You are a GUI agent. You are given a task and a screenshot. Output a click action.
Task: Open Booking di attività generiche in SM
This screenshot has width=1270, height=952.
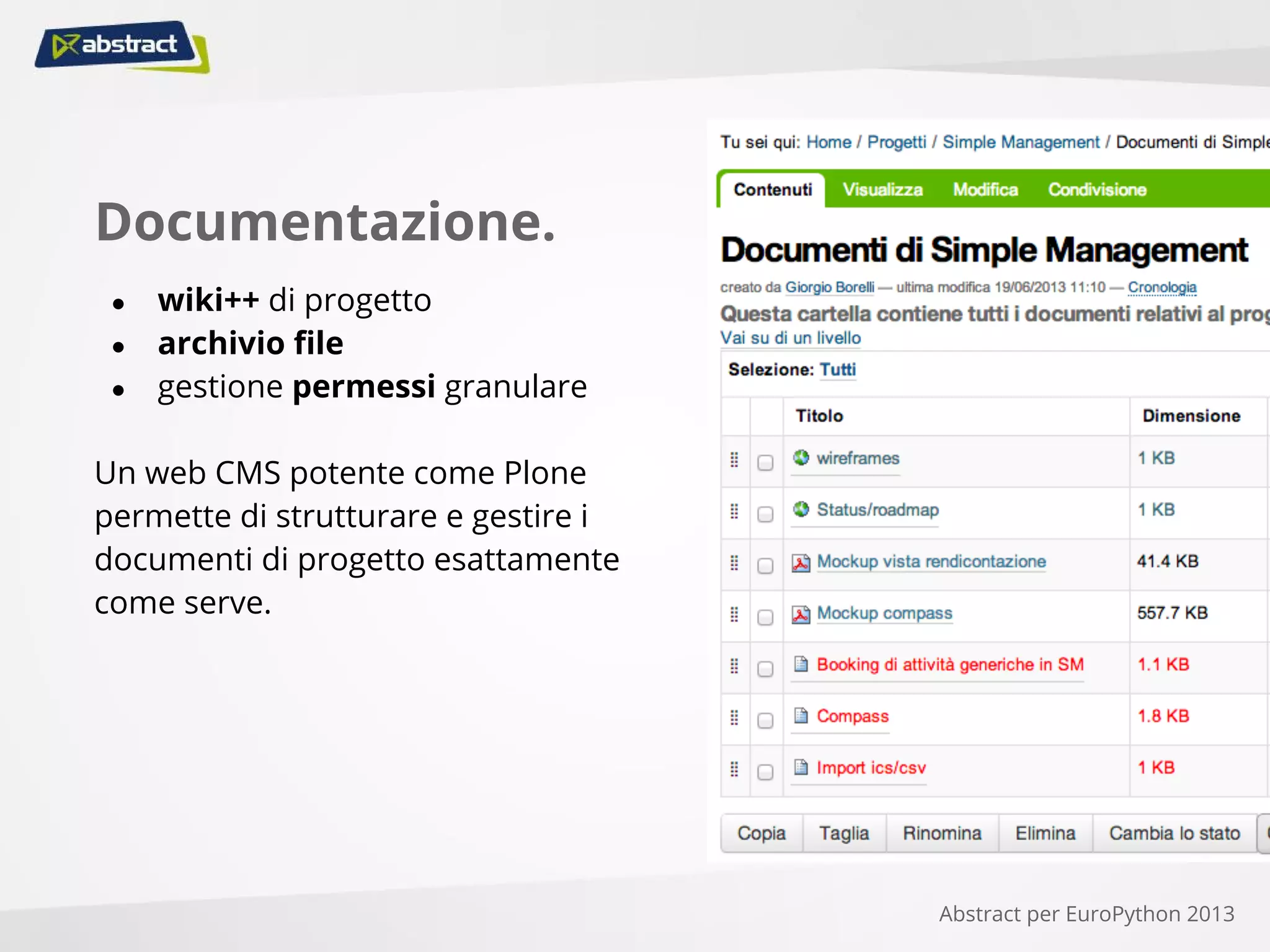950,664
